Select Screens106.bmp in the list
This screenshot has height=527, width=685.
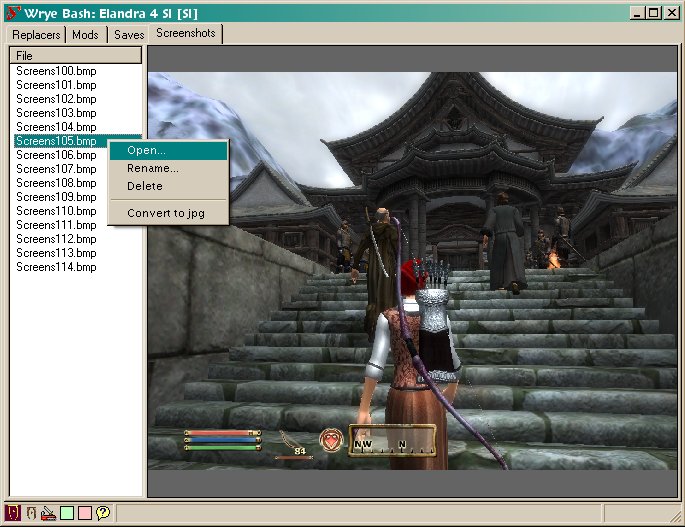pos(56,155)
